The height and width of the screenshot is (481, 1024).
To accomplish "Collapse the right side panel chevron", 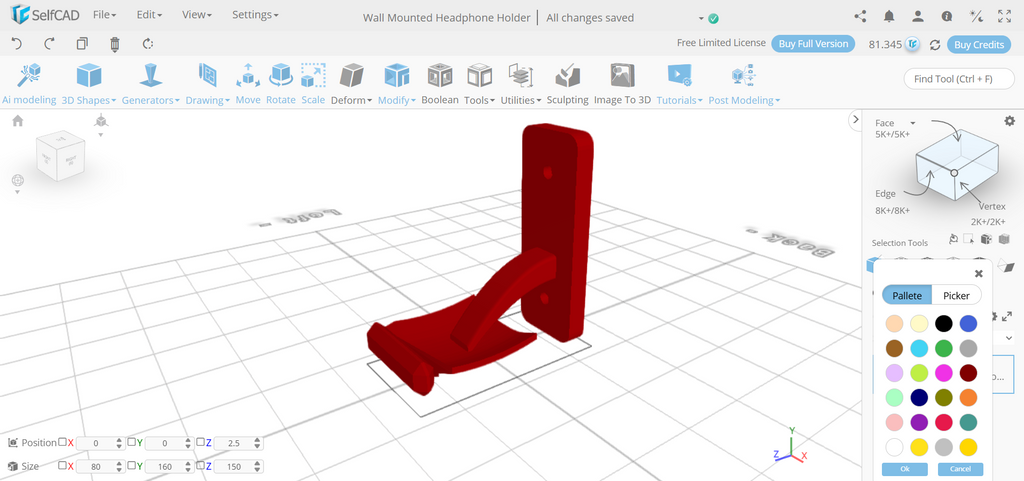I will [856, 119].
